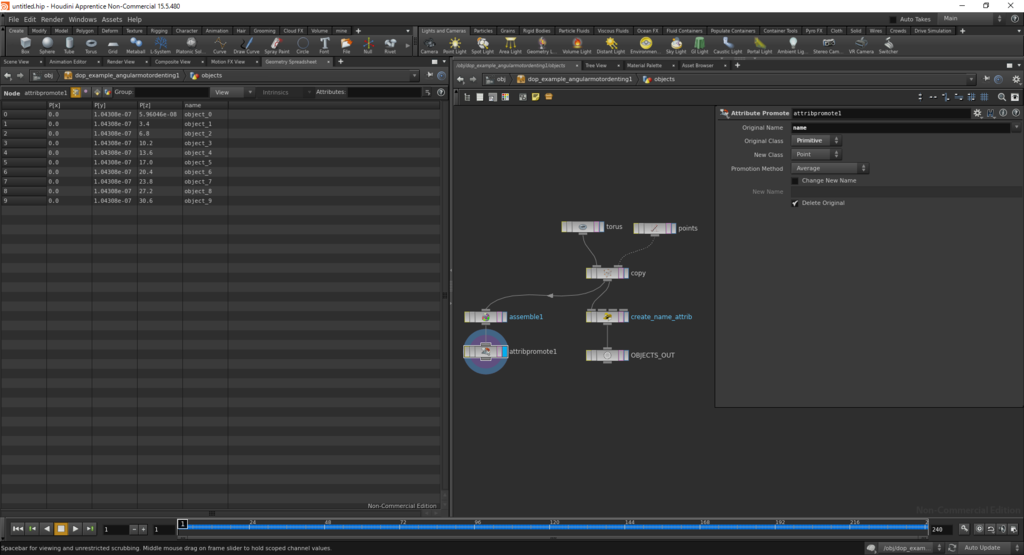Select the assemble1 node
The height and width of the screenshot is (555, 1024).
485,317
